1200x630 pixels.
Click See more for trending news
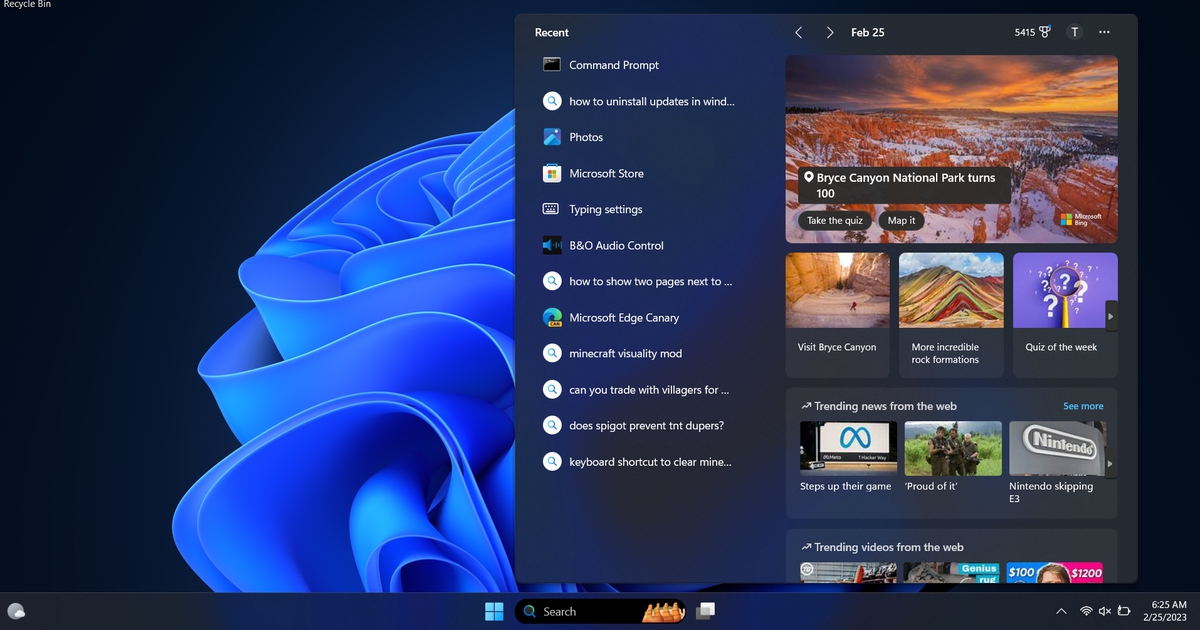click(x=1083, y=406)
